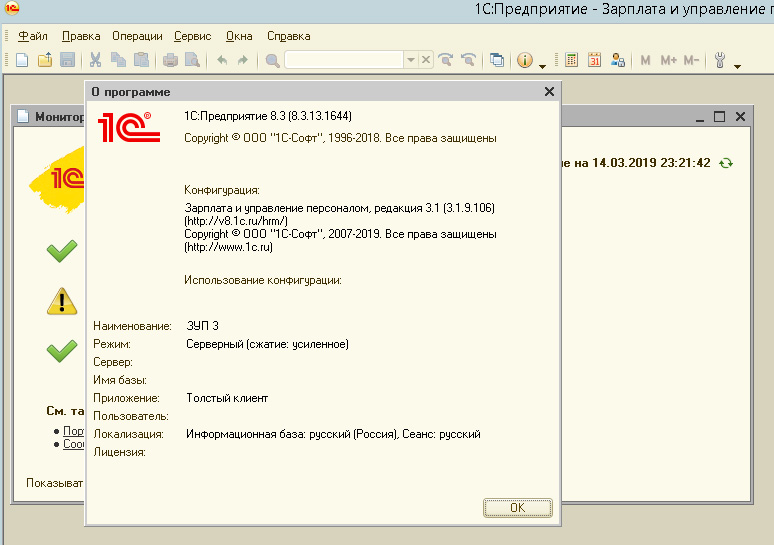
Task: Click the lower green checkmark in Монитор
Action: 62,351
